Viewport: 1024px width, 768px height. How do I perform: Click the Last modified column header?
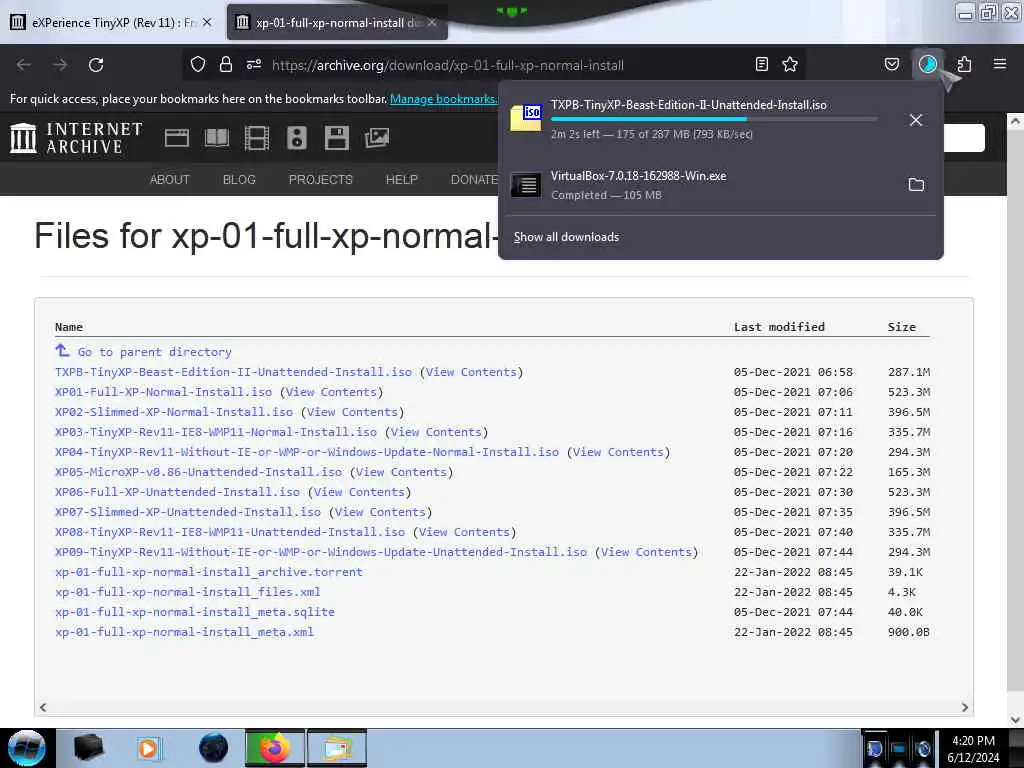click(779, 327)
